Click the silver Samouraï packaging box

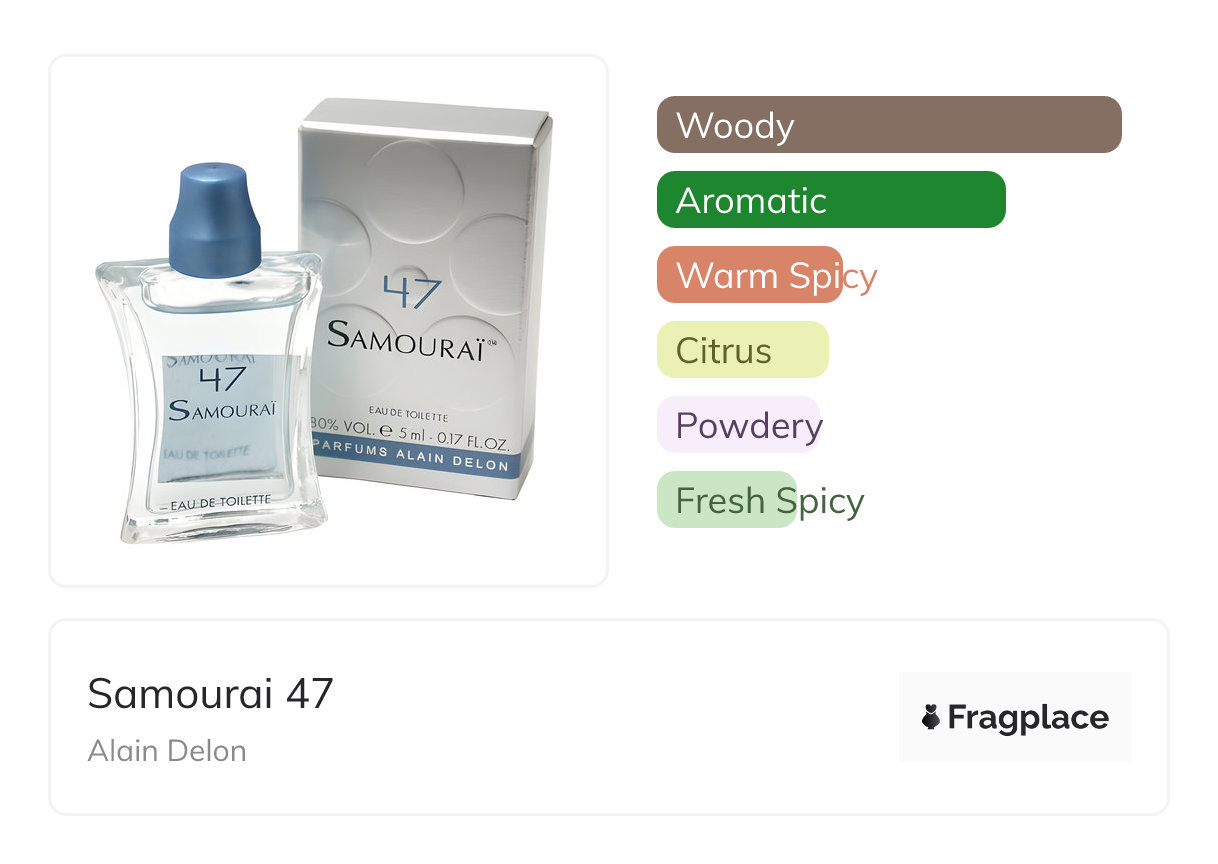[425, 298]
